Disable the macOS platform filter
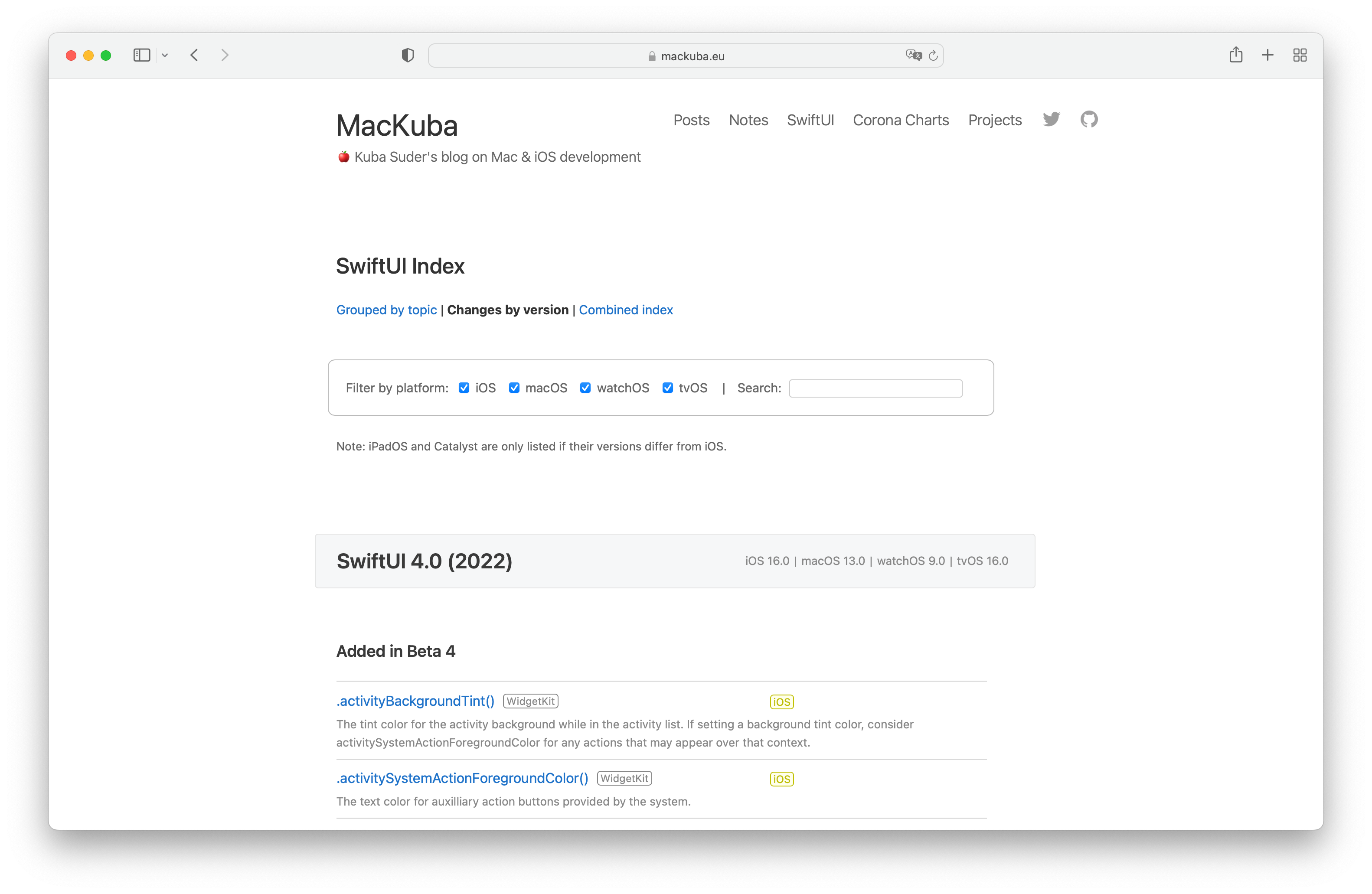This screenshot has width=1372, height=894. click(514, 388)
